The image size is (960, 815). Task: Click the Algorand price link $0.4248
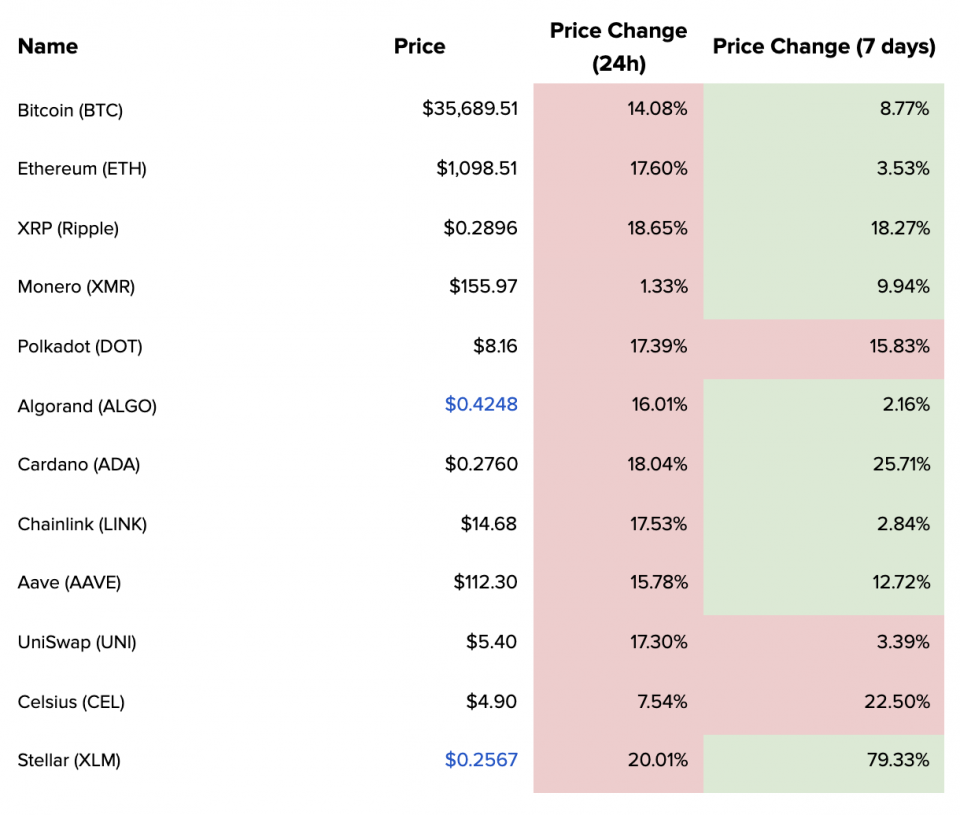click(x=481, y=405)
